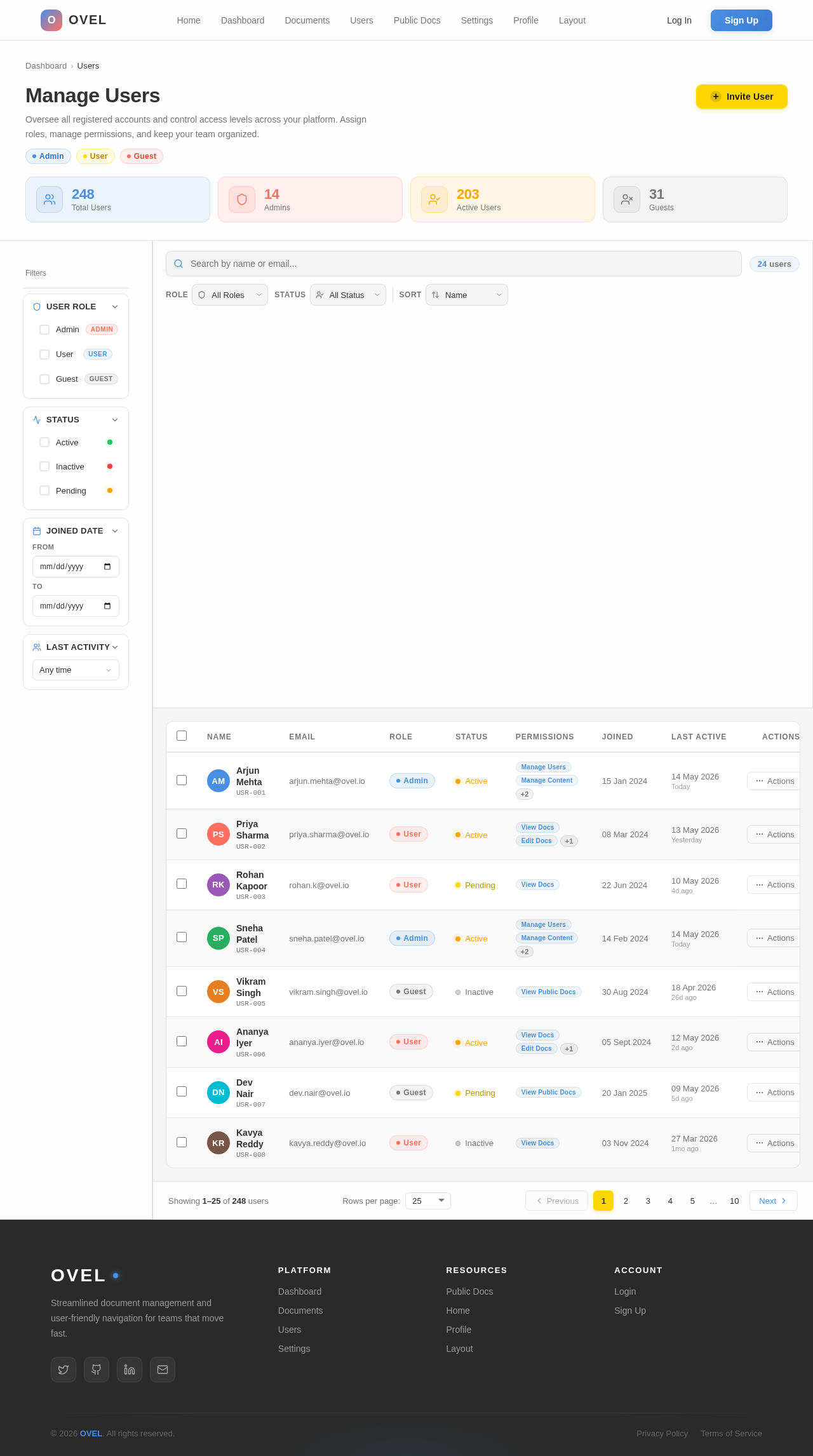Click the search magnifier icon
This screenshot has height=1456, width=813.
(178, 264)
